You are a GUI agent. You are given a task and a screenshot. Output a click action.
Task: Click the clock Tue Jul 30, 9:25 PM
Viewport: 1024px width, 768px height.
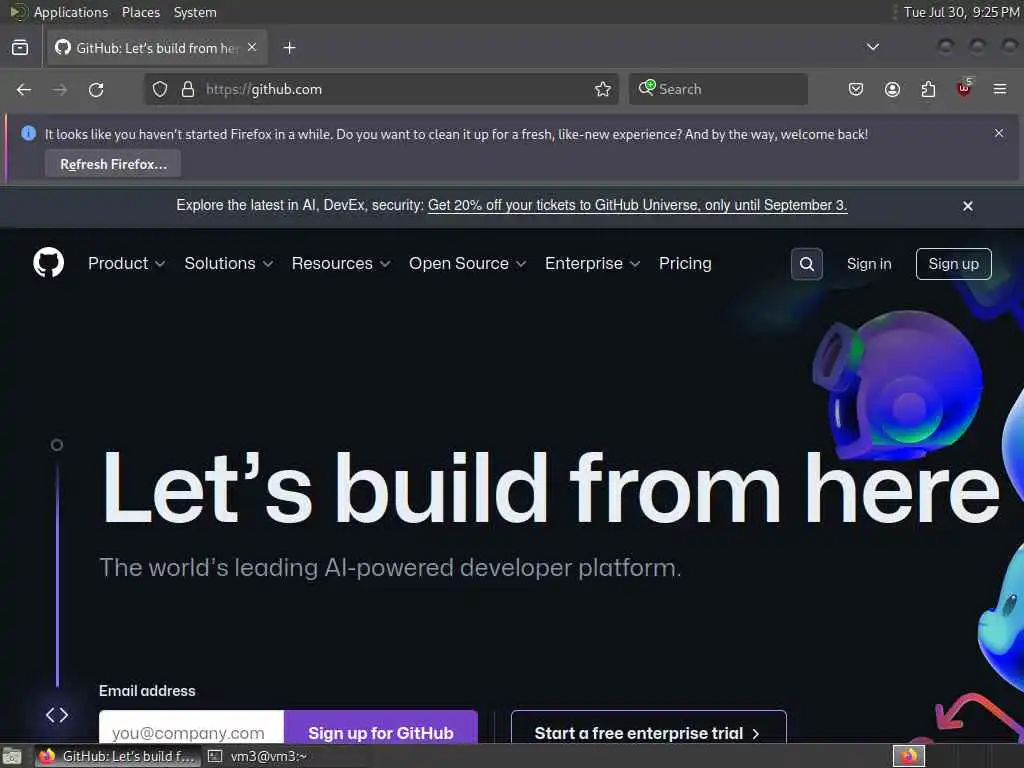961,12
